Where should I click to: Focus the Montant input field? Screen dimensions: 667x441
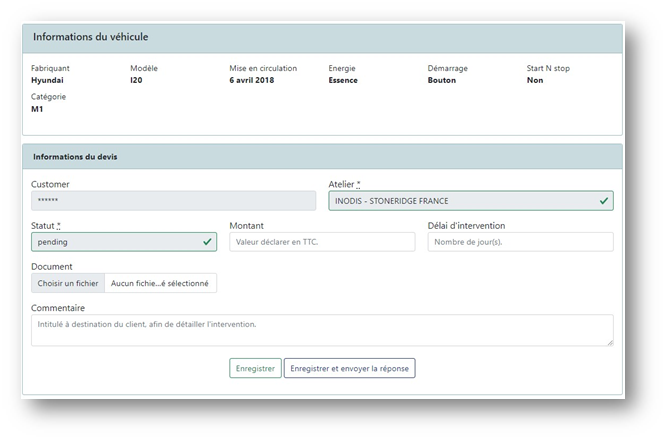pos(321,242)
